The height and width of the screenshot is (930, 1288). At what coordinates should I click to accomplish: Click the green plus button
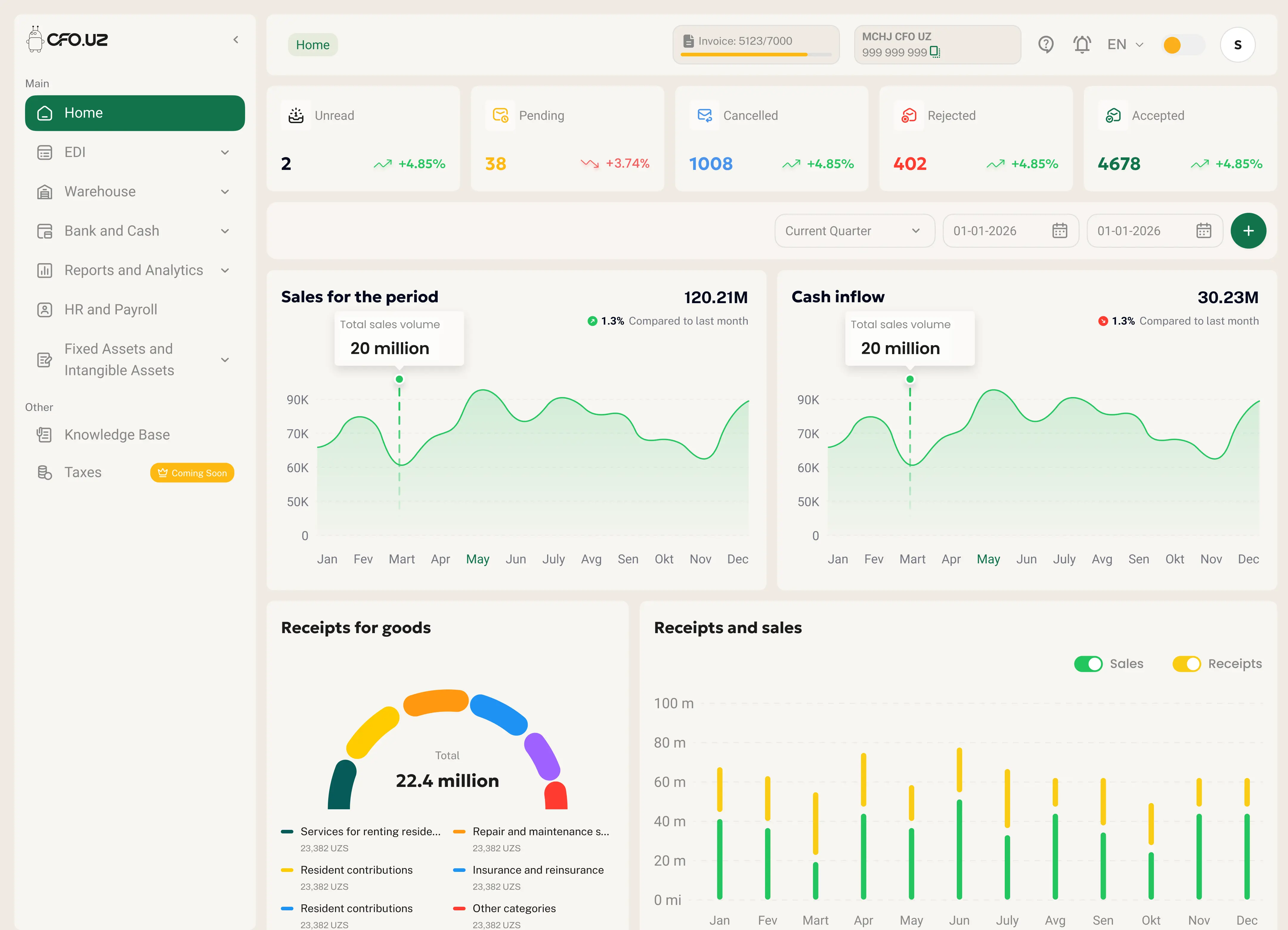tap(1248, 230)
